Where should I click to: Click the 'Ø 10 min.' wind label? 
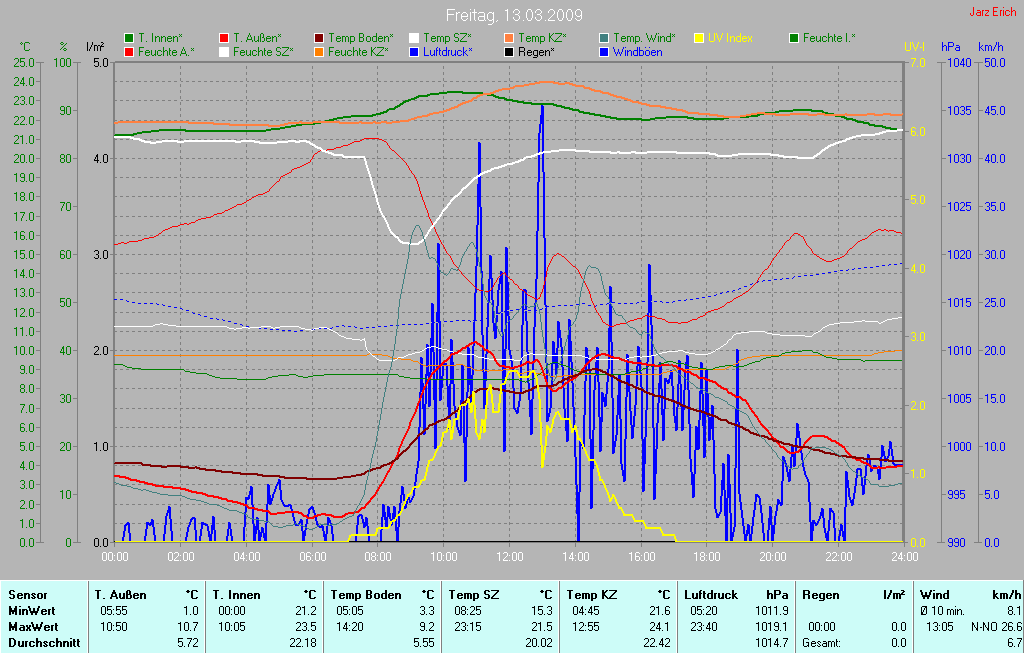coord(942,611)
